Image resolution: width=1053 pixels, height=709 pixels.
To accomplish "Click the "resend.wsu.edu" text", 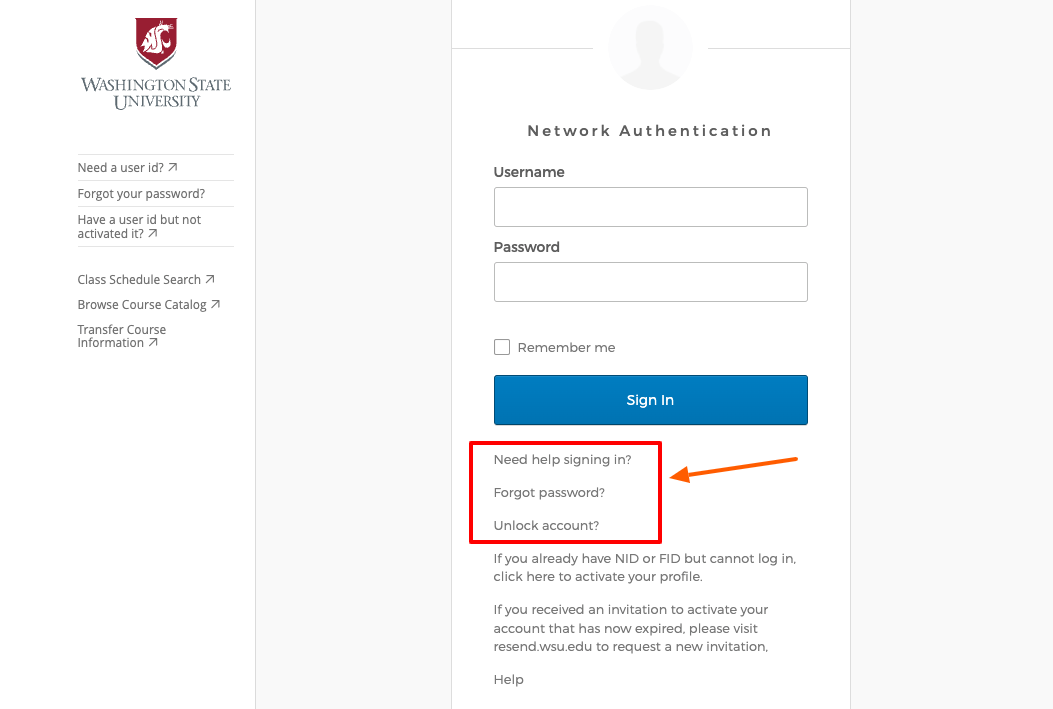I will 542,646.
